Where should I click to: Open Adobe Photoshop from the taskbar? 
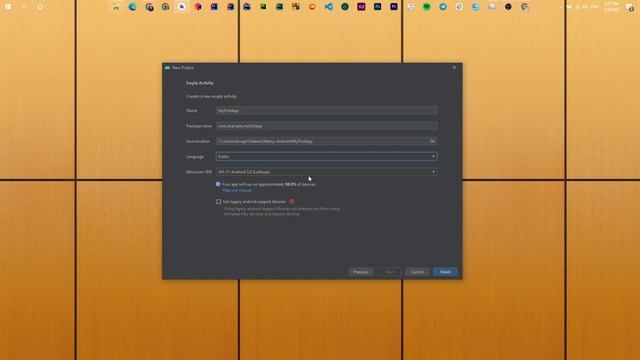pos(378,7)
